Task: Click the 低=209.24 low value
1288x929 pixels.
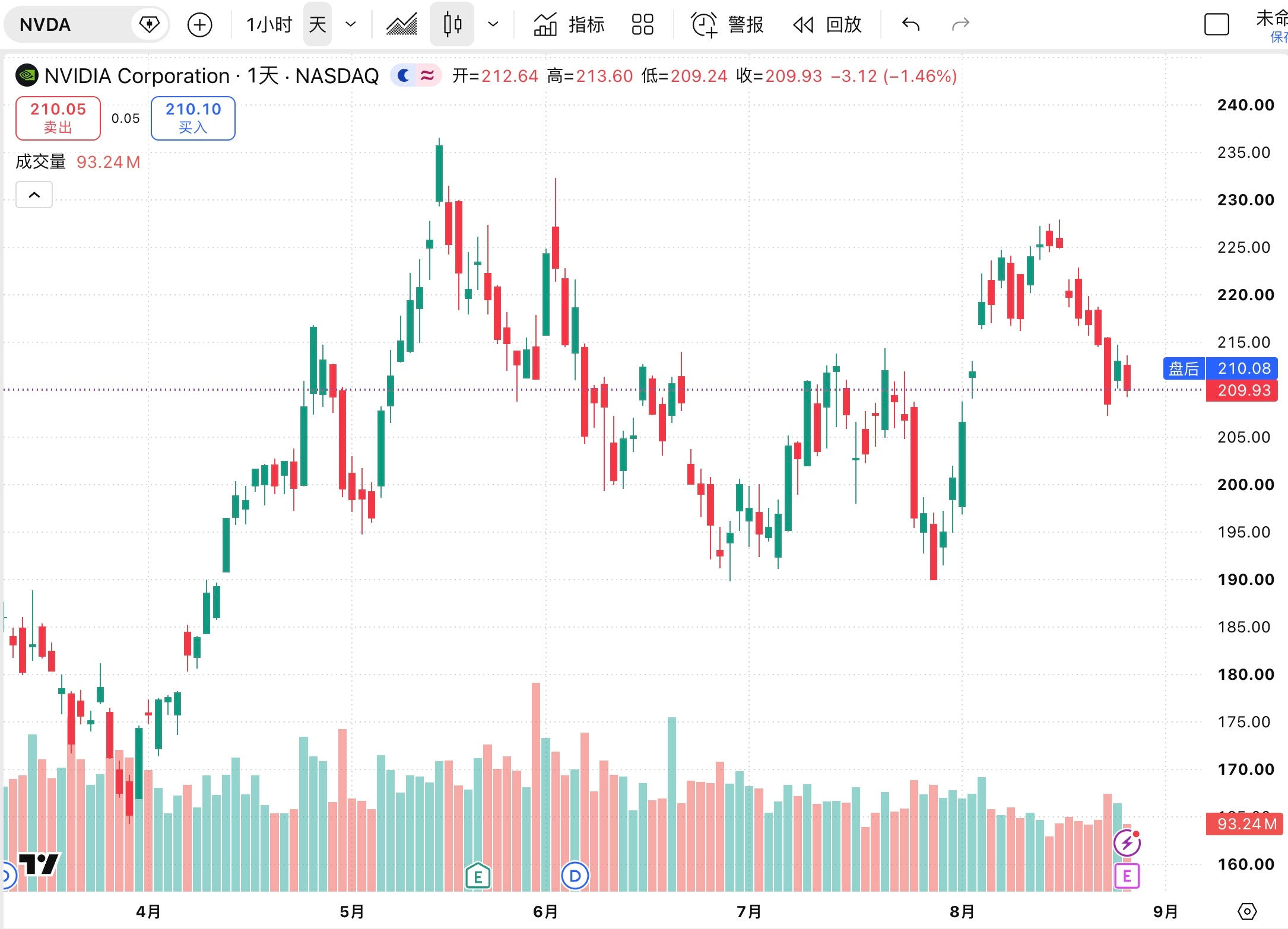Action: pyautogui.click(x=684, y=76)
